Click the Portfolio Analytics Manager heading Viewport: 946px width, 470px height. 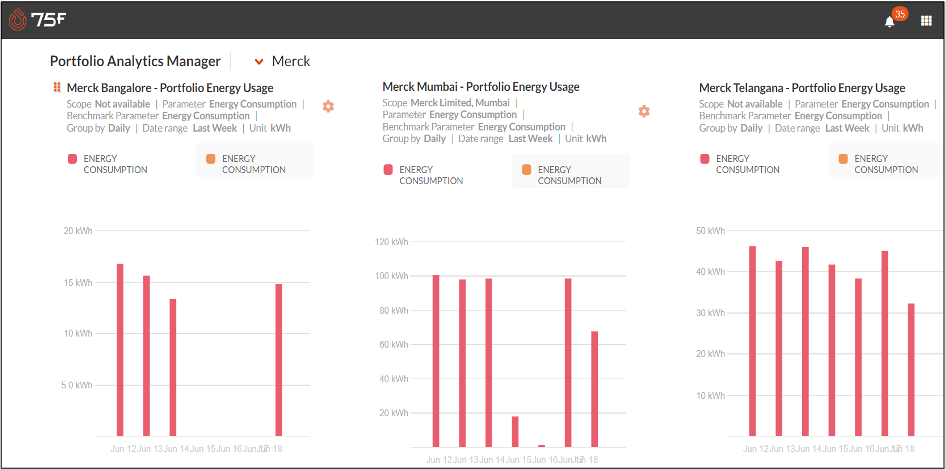135,61
